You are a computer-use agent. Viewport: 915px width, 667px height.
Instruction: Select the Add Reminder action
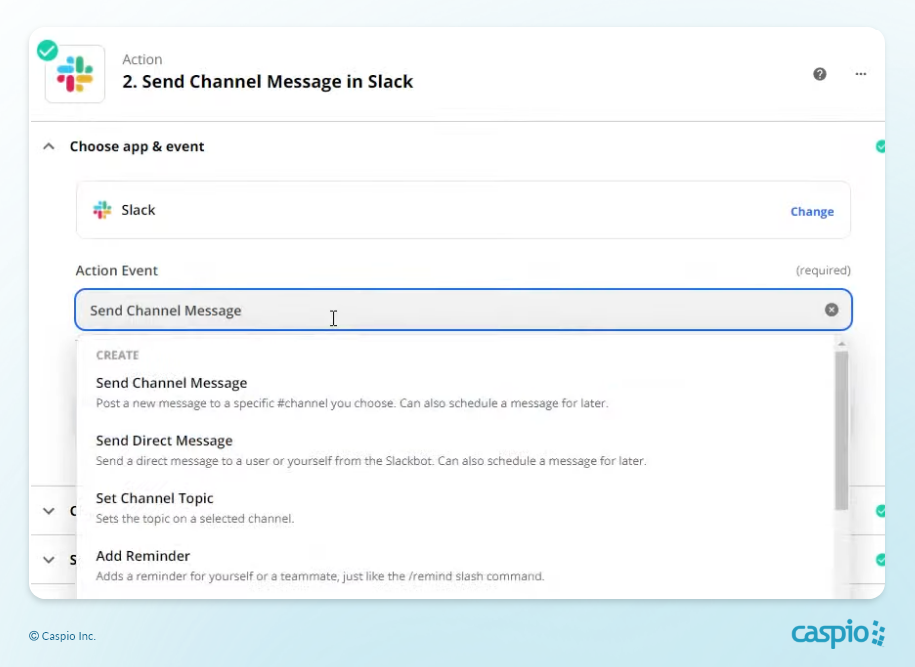pyautogui.click(x=143, y=556)
